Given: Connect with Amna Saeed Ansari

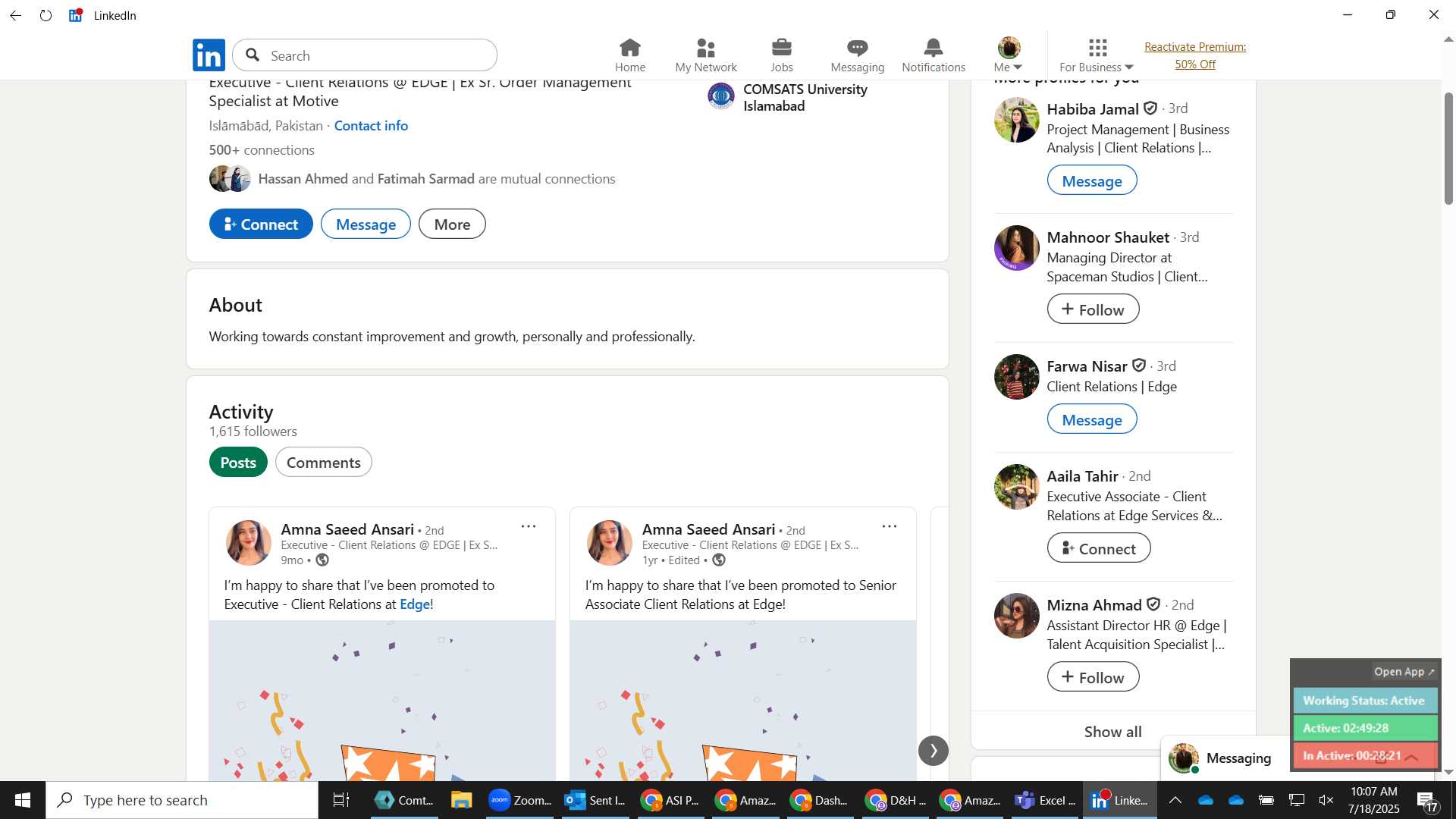Looking at the screenshot, I should [261, 224].
